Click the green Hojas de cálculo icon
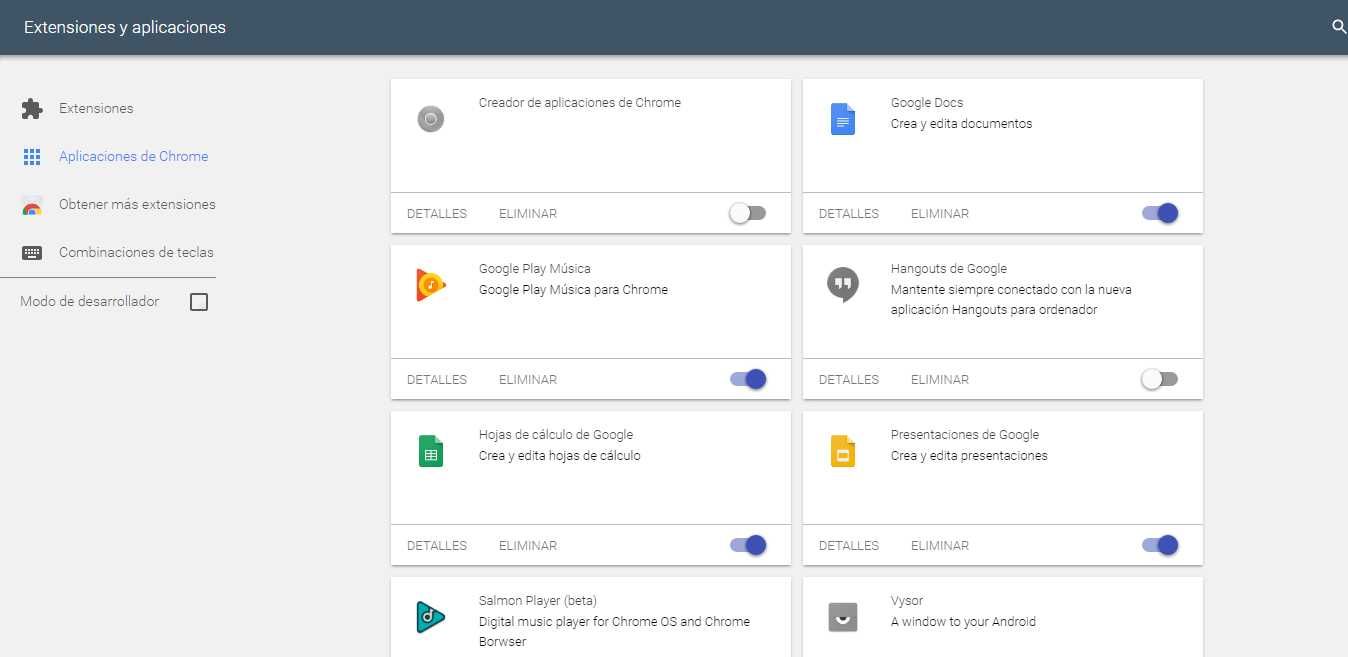The height and width of the screenshot is (657, 1348). click(x=430, y=451)
